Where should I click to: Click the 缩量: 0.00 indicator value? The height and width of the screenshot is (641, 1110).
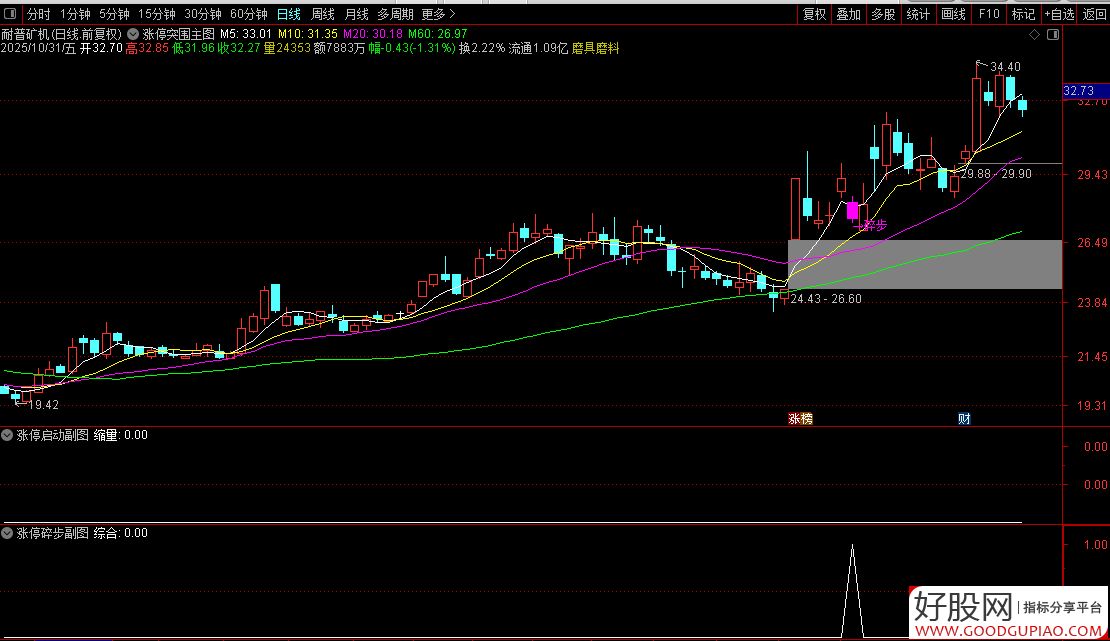tap(120, 435)
